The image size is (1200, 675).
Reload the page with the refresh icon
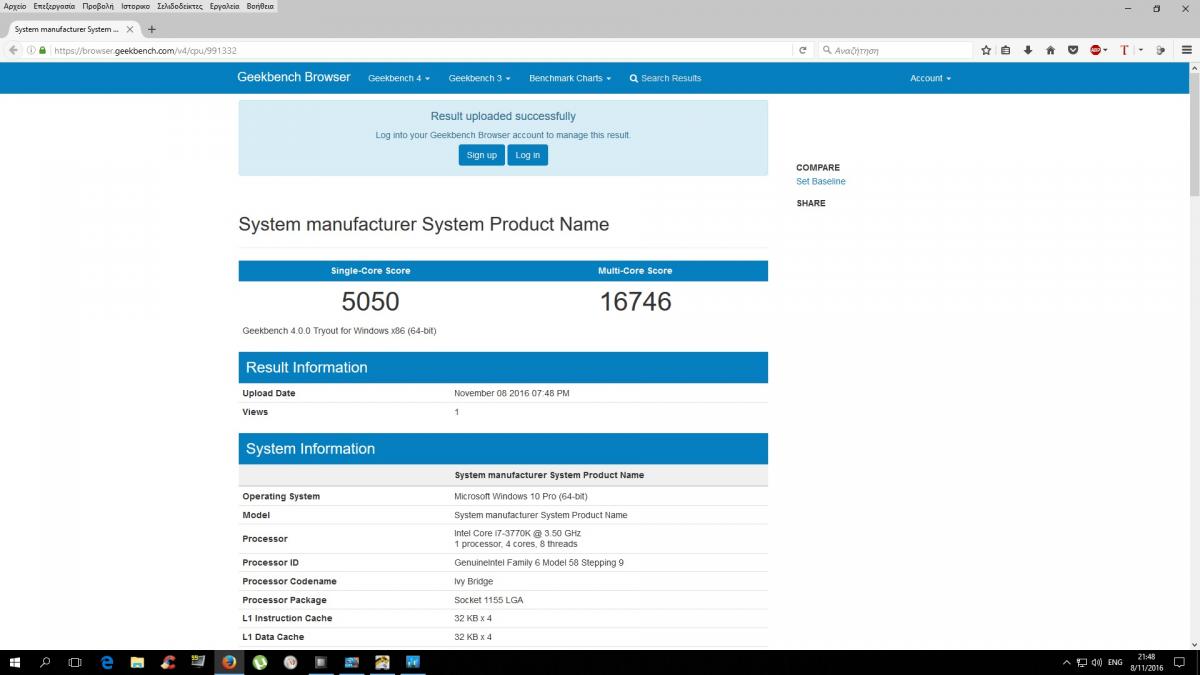[803, 50]
